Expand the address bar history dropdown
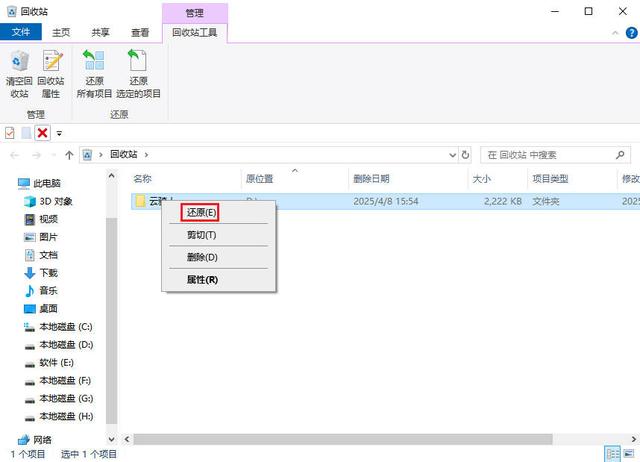This screenshot has height=462, width=640. pos(452,155)
